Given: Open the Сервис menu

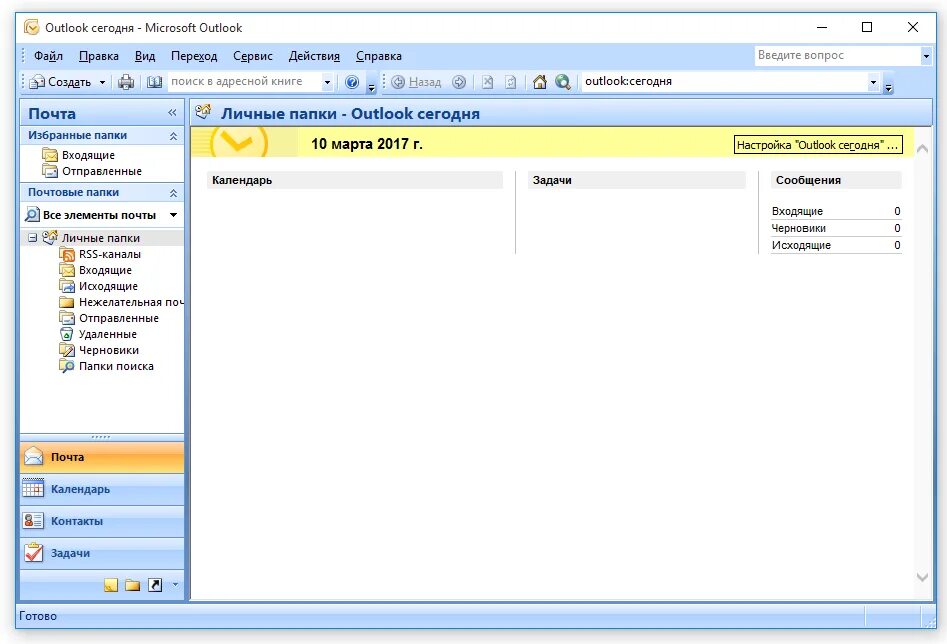Looking at the screenshot, I should pos(252,56).
